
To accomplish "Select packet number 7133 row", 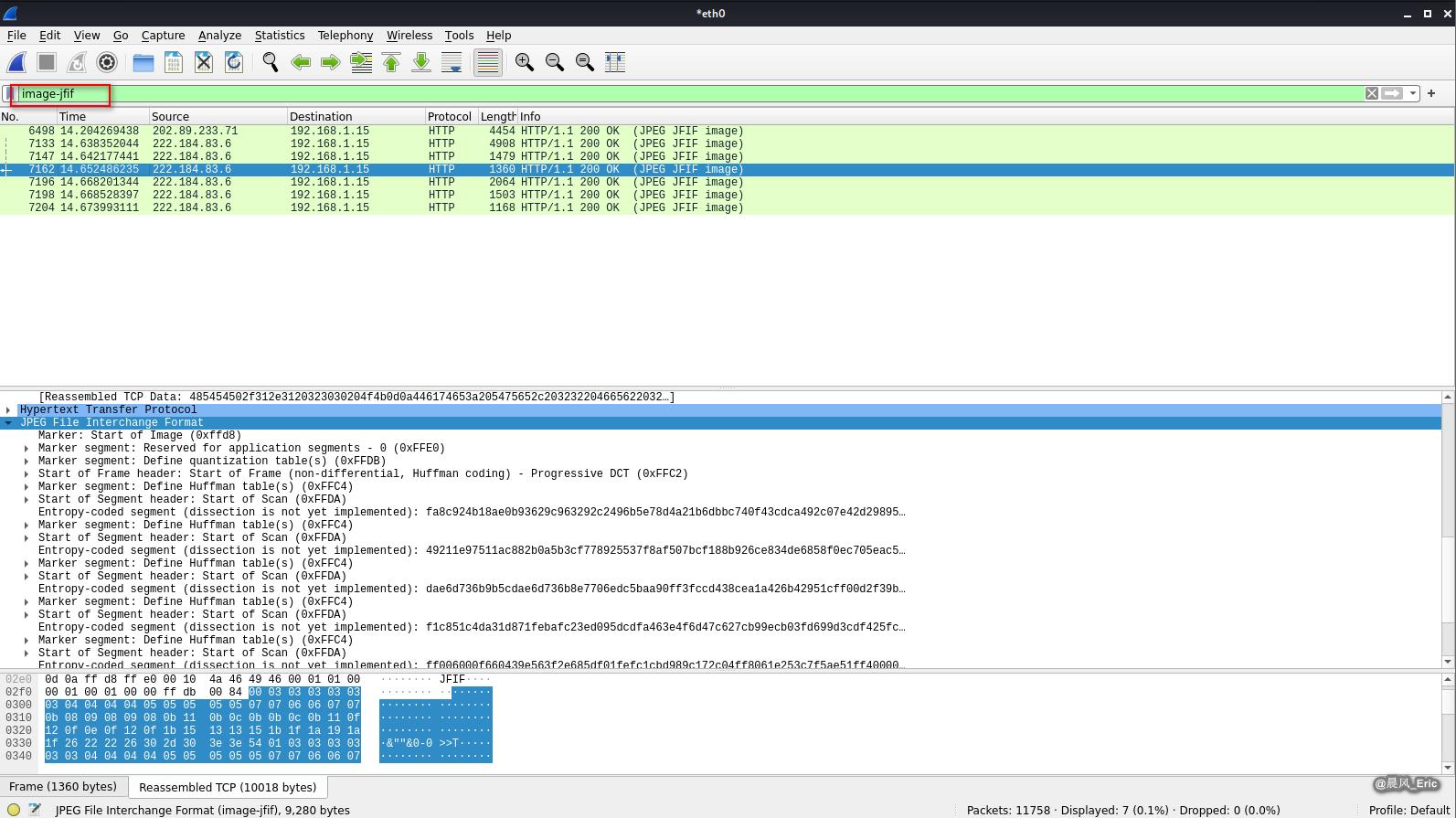I will tap(727, 143).
